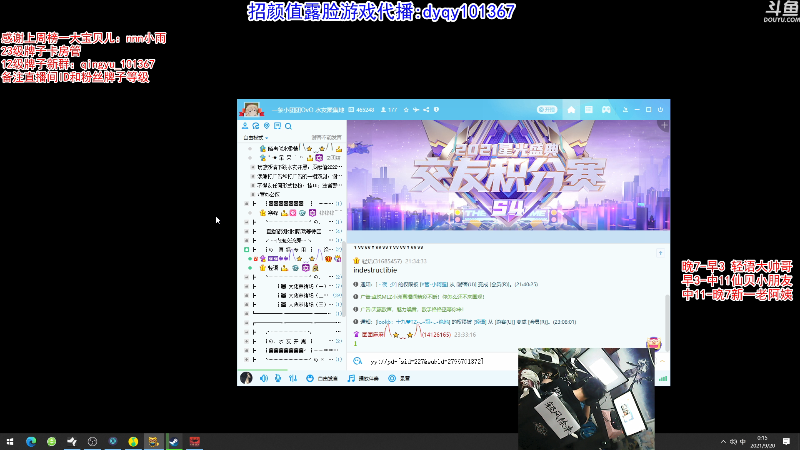Click the taskbar clock
This screenshot has width=800, height=450.
tap(762, 441)
